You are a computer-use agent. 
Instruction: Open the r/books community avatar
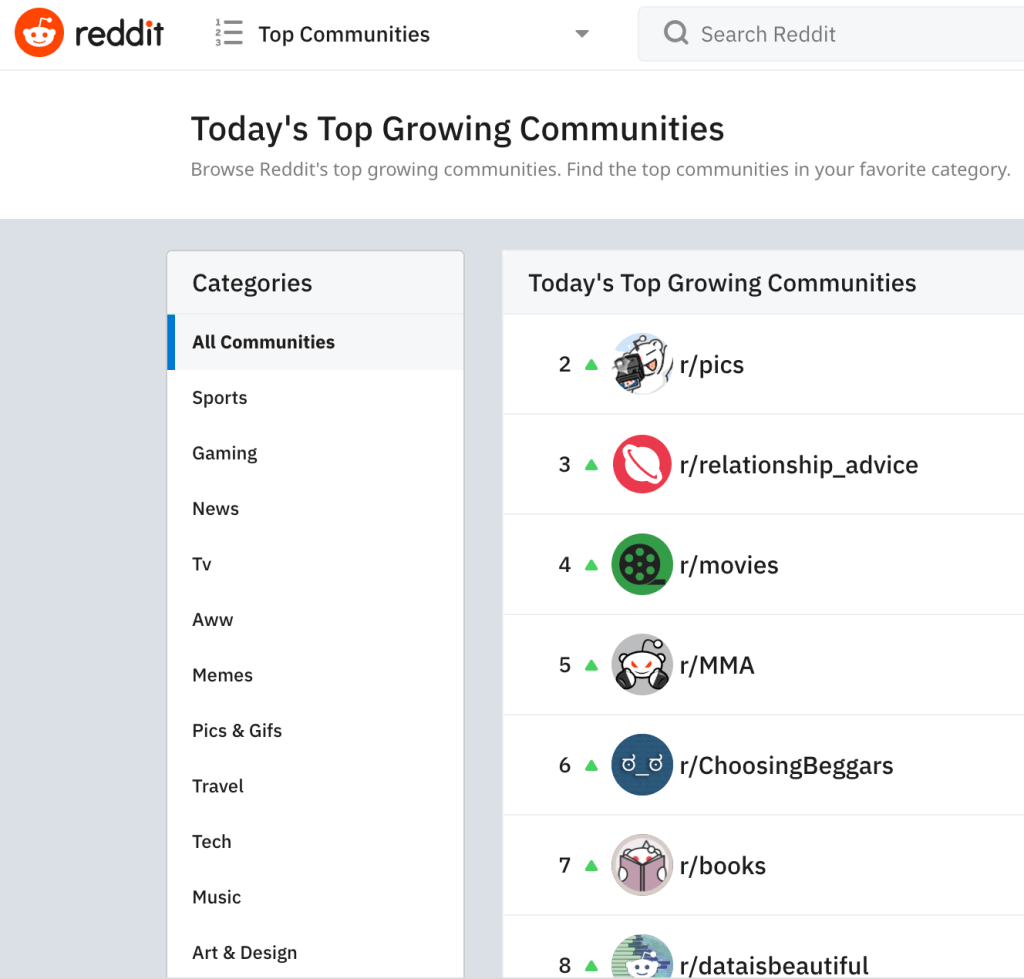click(641, 865)
